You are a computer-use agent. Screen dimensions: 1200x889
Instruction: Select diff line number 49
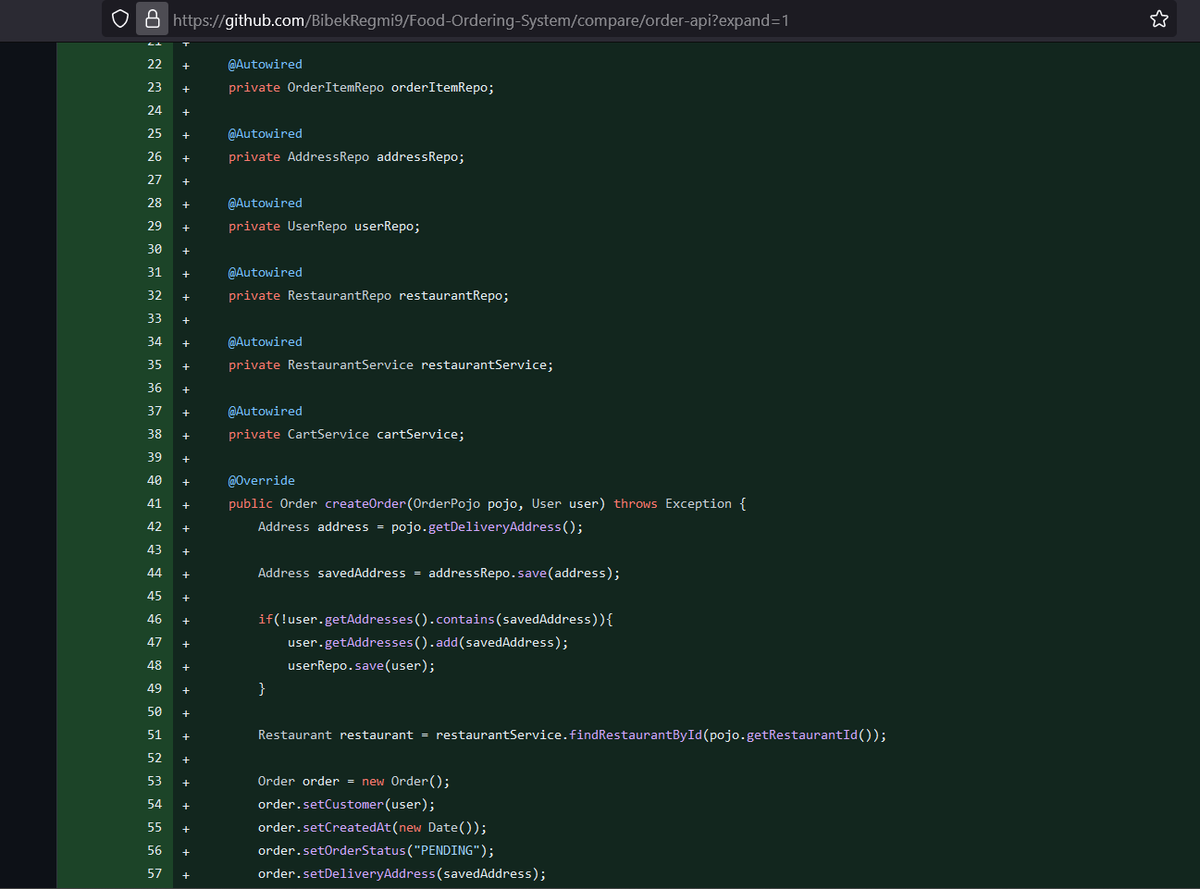154,688
